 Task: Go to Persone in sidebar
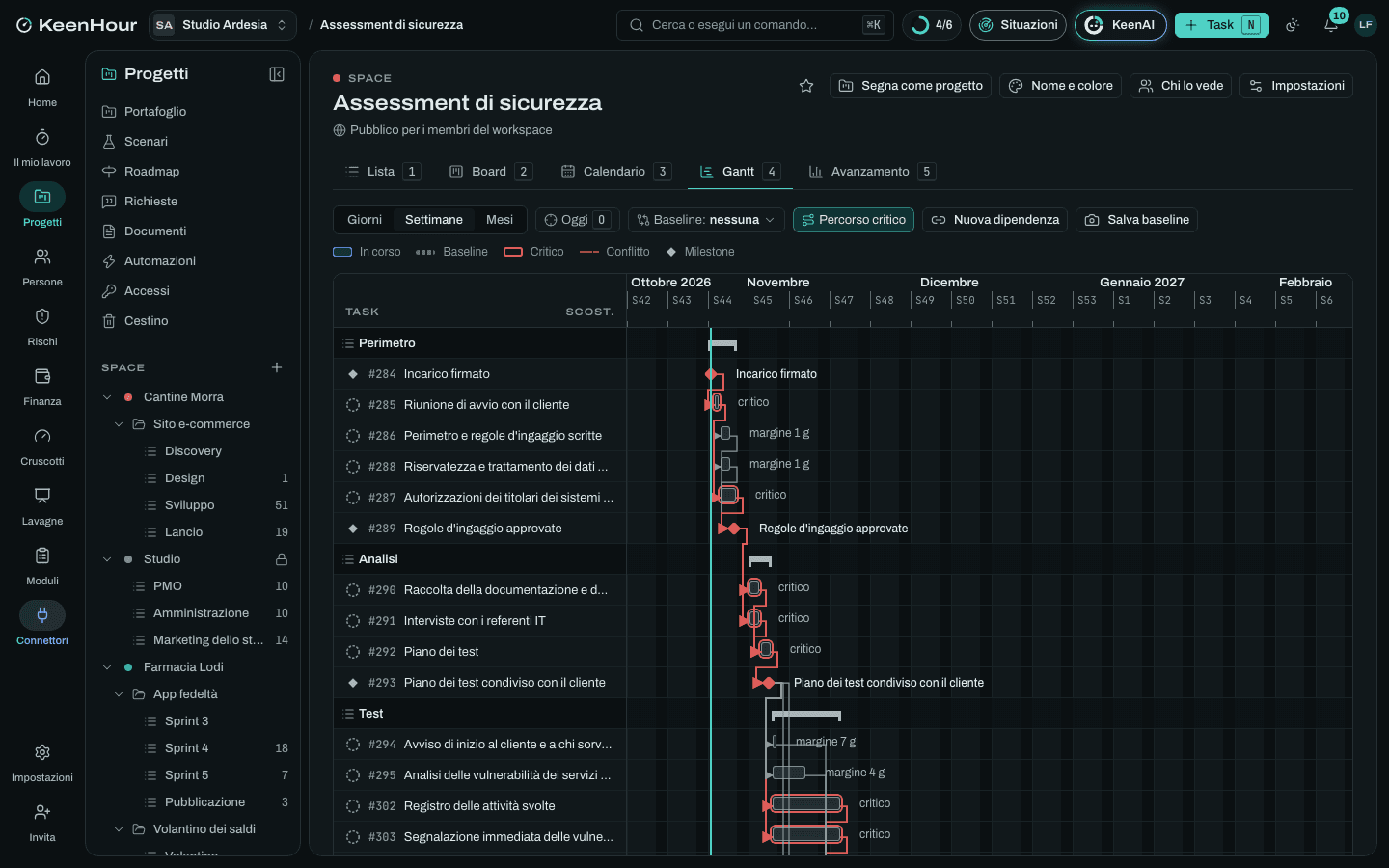point(42,267)
